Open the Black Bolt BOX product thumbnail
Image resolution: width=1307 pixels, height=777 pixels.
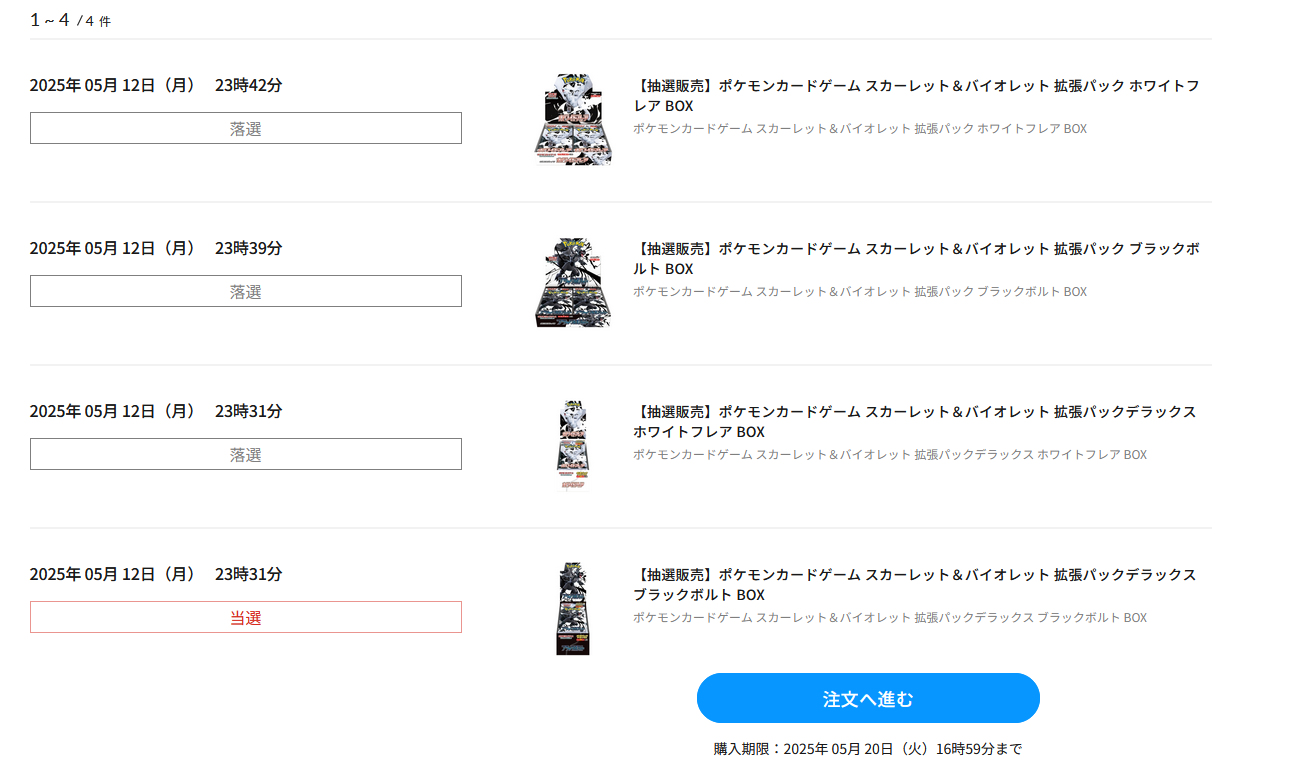tap(573, 283)
